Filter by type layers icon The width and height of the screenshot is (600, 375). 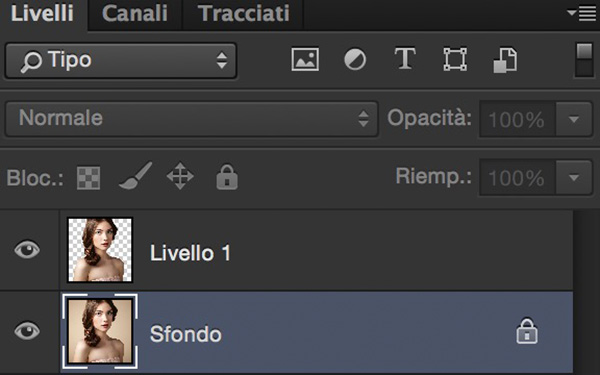pyautogui.click(x=405, y=59)
